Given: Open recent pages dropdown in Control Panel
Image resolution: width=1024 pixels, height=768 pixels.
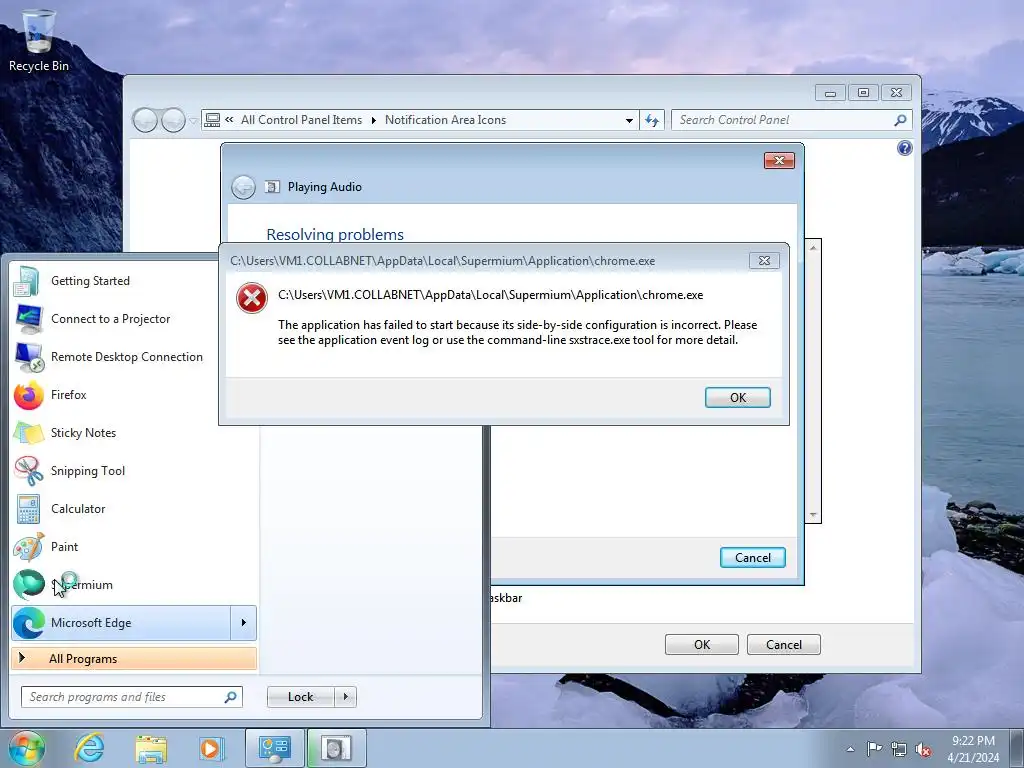Looking at the screenshot, I should [193, 121].
